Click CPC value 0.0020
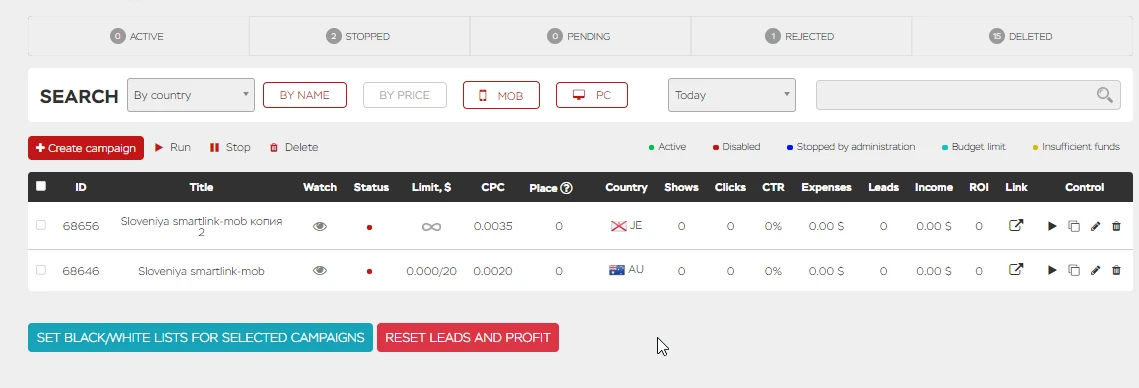Screen dimensions: 1139x388 click(x=493, y=271)
